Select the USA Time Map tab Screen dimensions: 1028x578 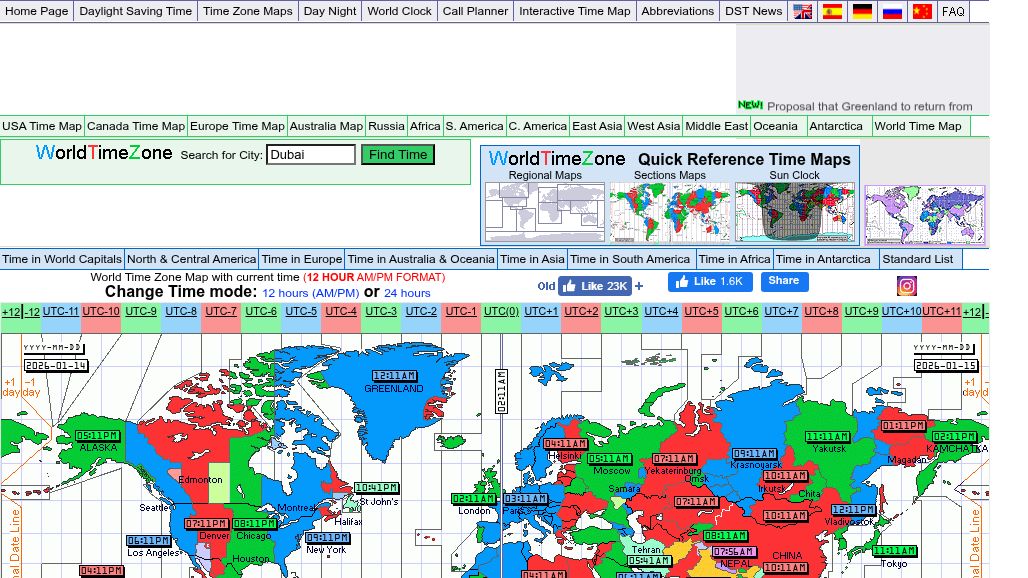(42, 126)
